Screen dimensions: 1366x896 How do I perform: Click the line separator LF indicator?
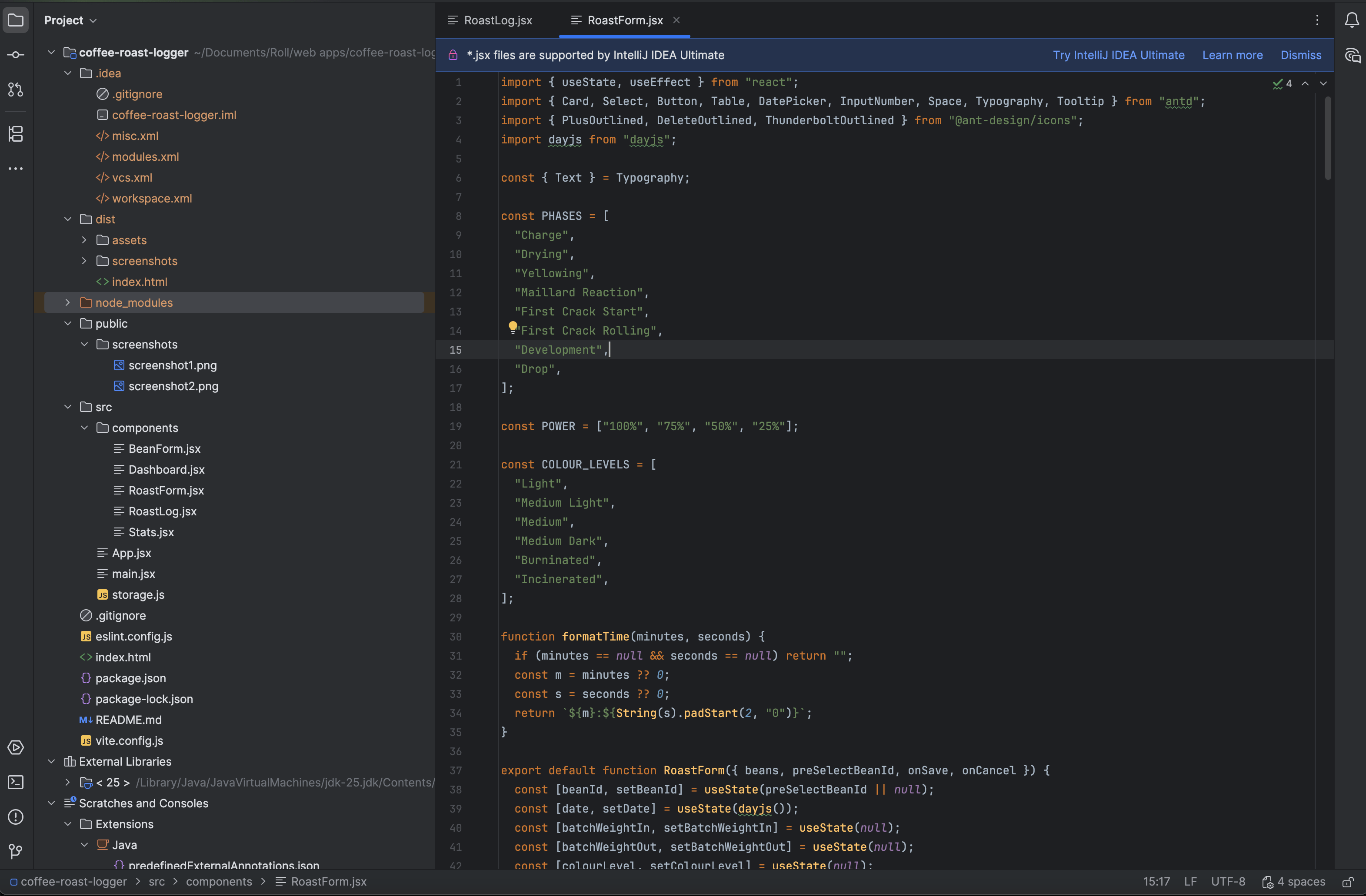point(1190,882)
